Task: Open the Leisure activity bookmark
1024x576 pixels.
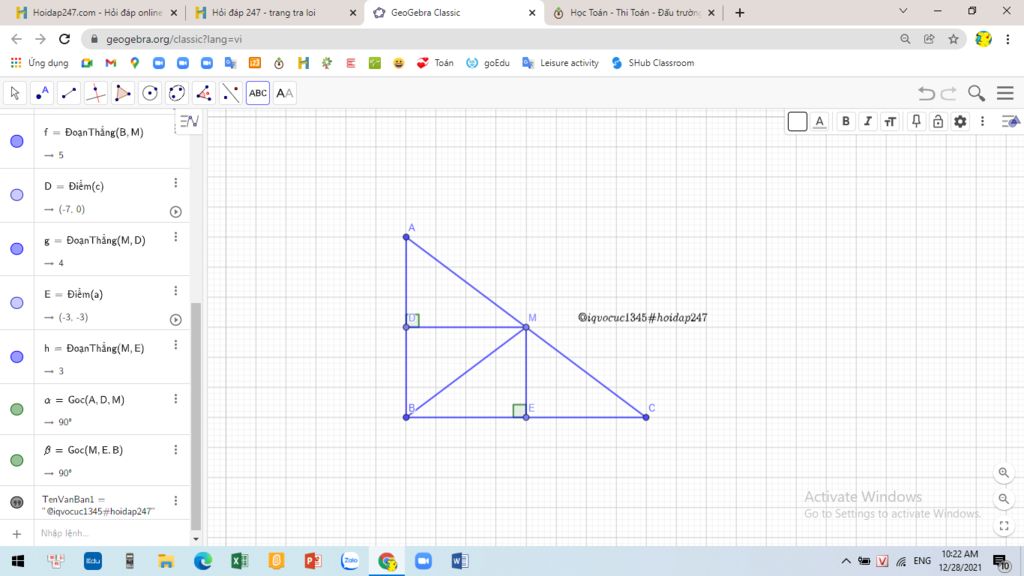Action: tap(560, 63)
